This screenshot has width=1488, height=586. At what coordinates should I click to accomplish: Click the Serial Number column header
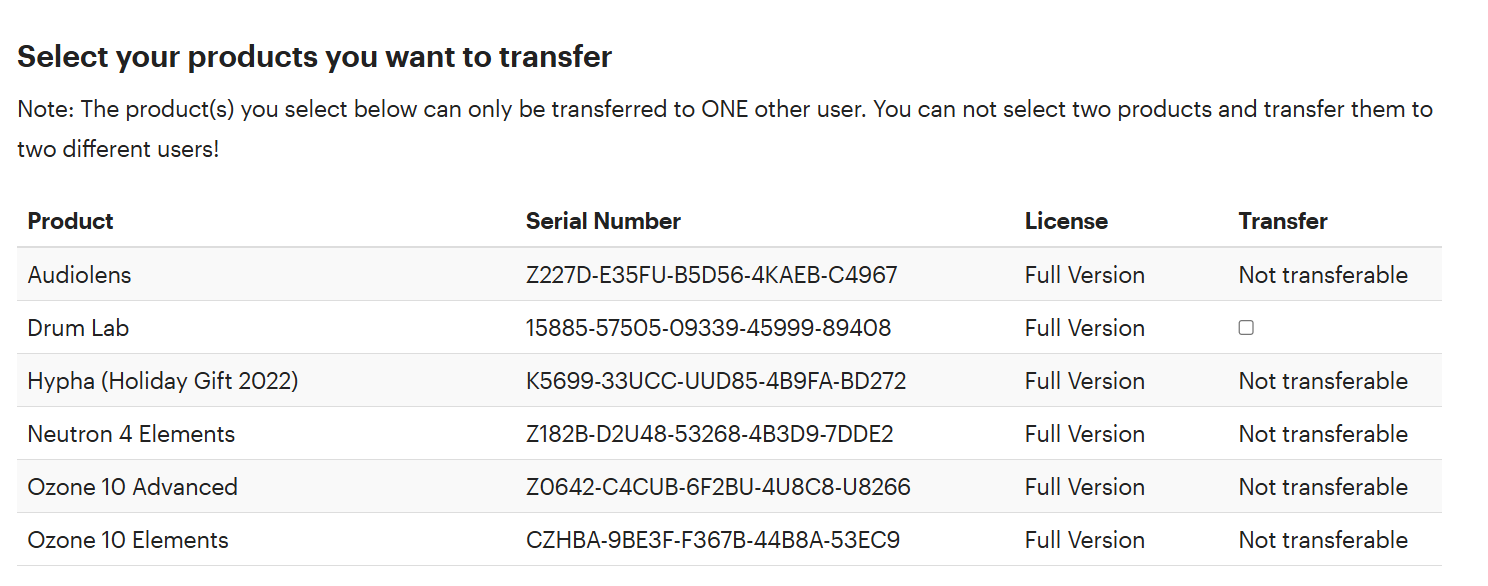[x=603, y=221]
